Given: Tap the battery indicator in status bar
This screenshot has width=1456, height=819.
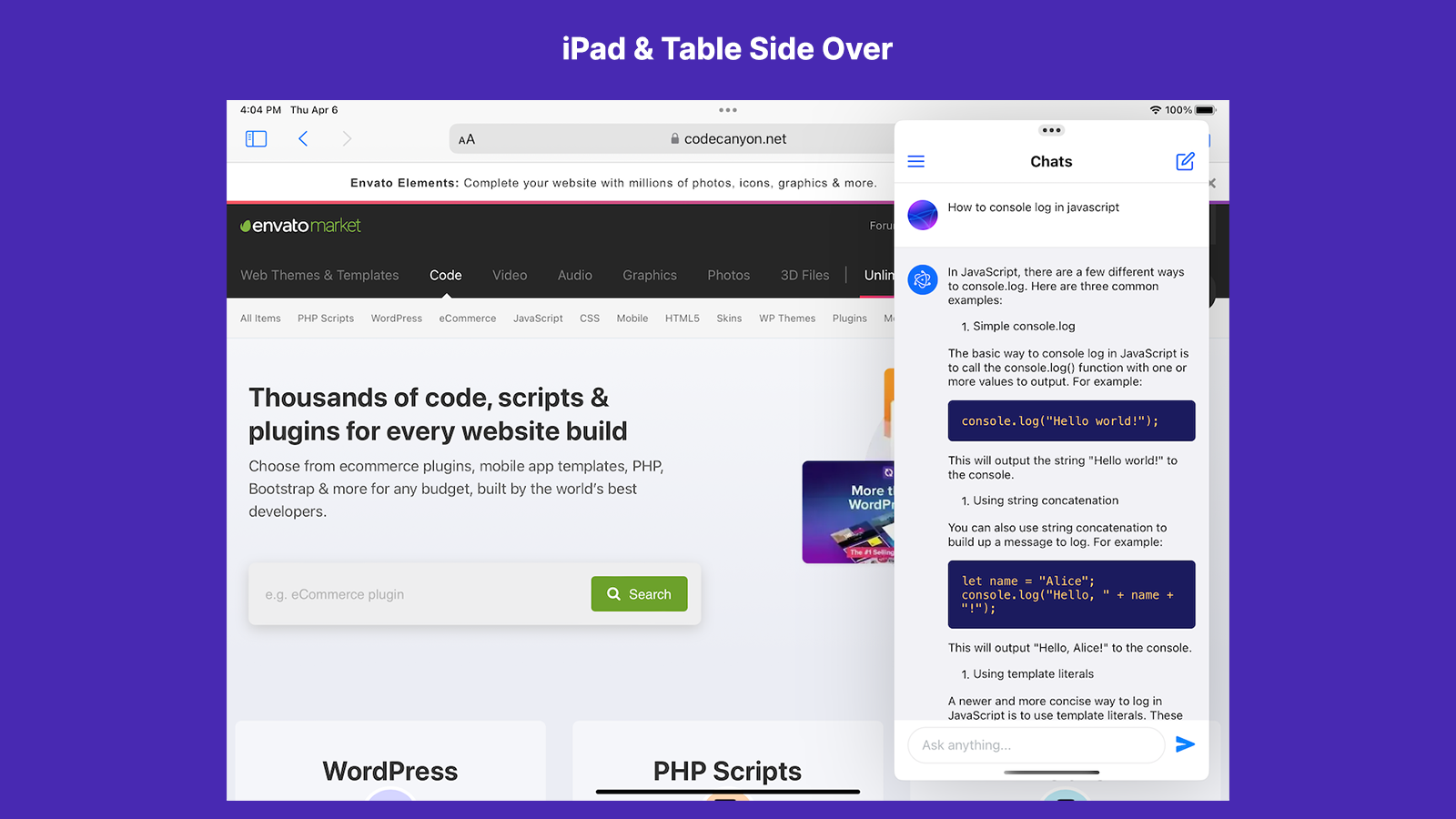Looking at the screenshot, I should tap(1206, 110).
